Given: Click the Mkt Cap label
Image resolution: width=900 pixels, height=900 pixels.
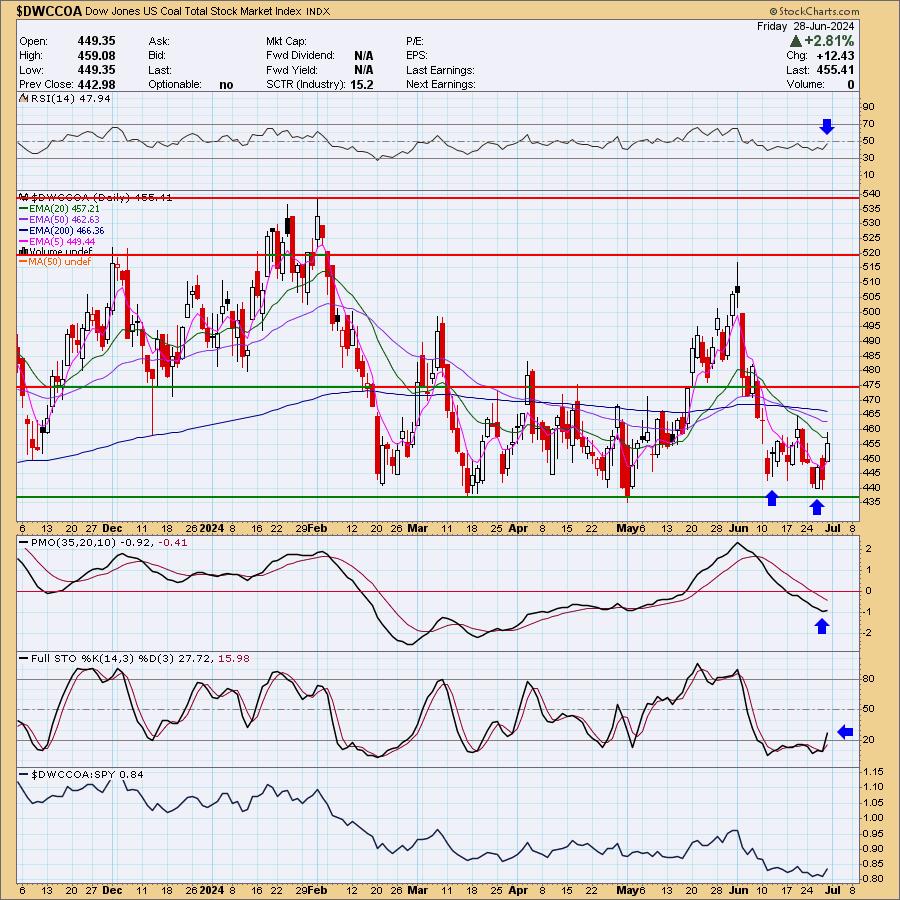Looking at the screenshot, I should point(286,41).
